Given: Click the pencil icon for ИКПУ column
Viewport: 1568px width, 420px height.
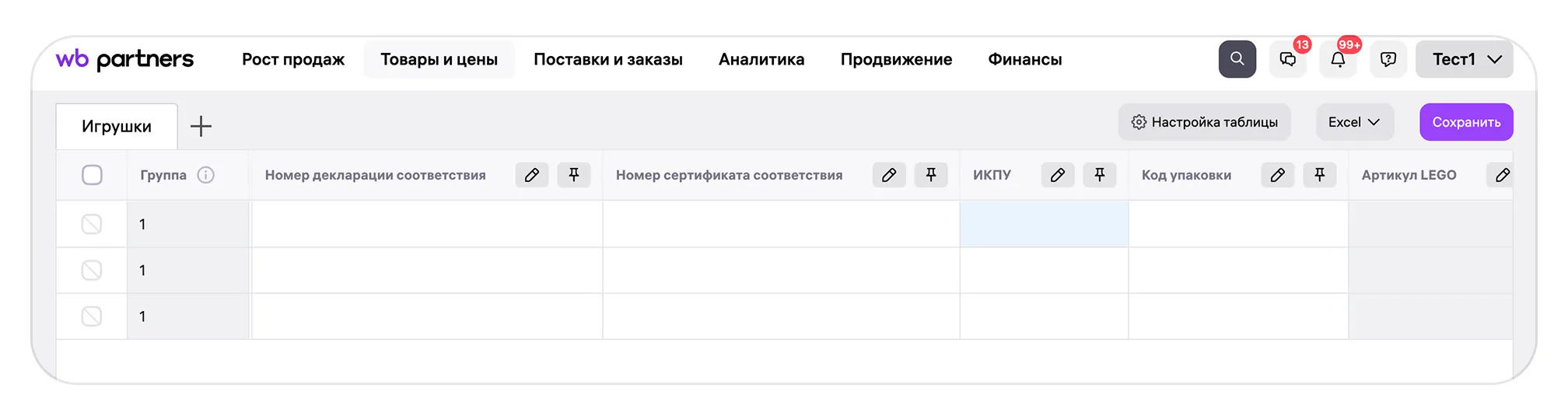Looking at the screenshot, I should [1058, 175].
